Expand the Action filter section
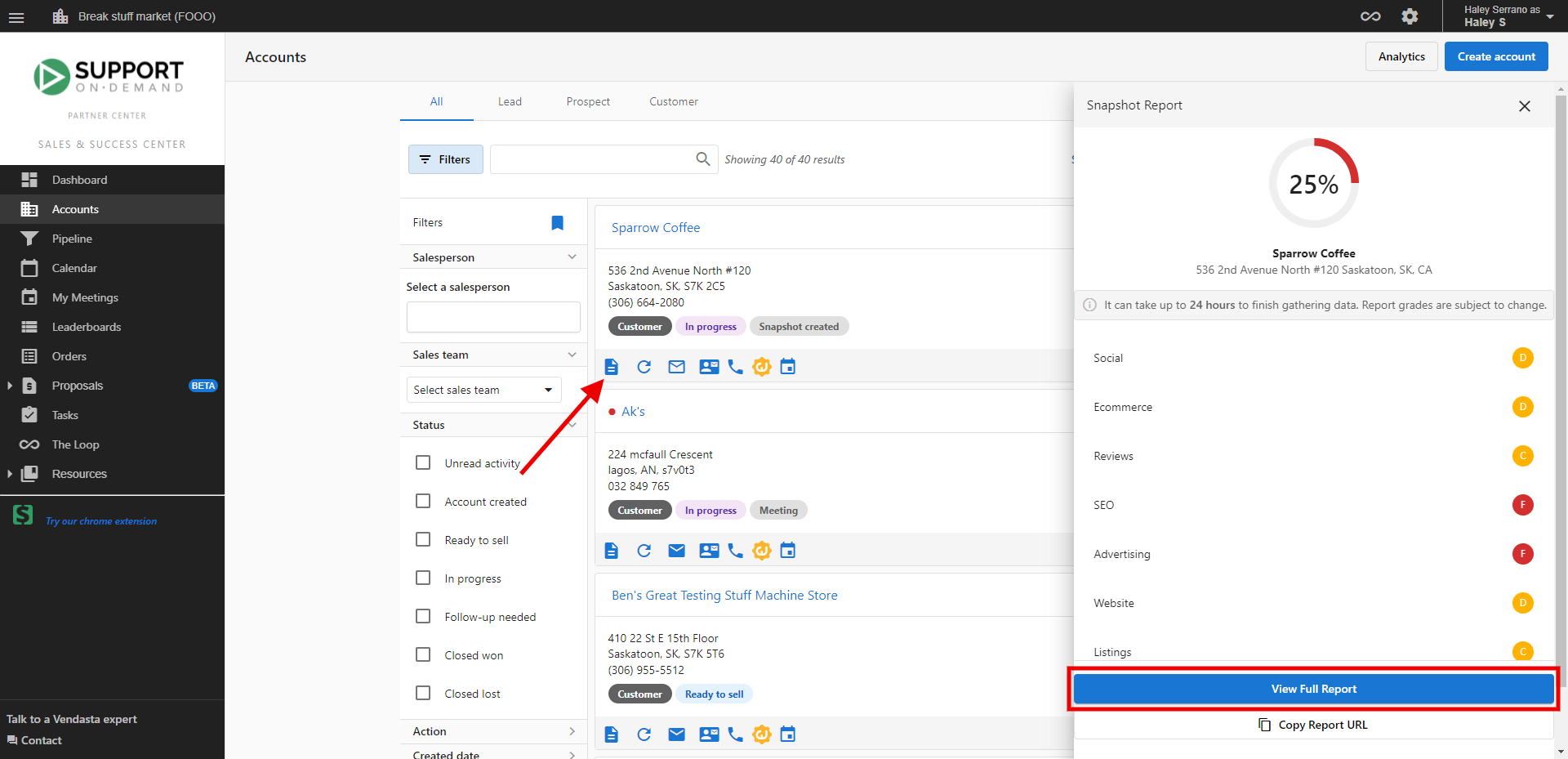Screen dimensions: 1568x759 tap(572, 731)
